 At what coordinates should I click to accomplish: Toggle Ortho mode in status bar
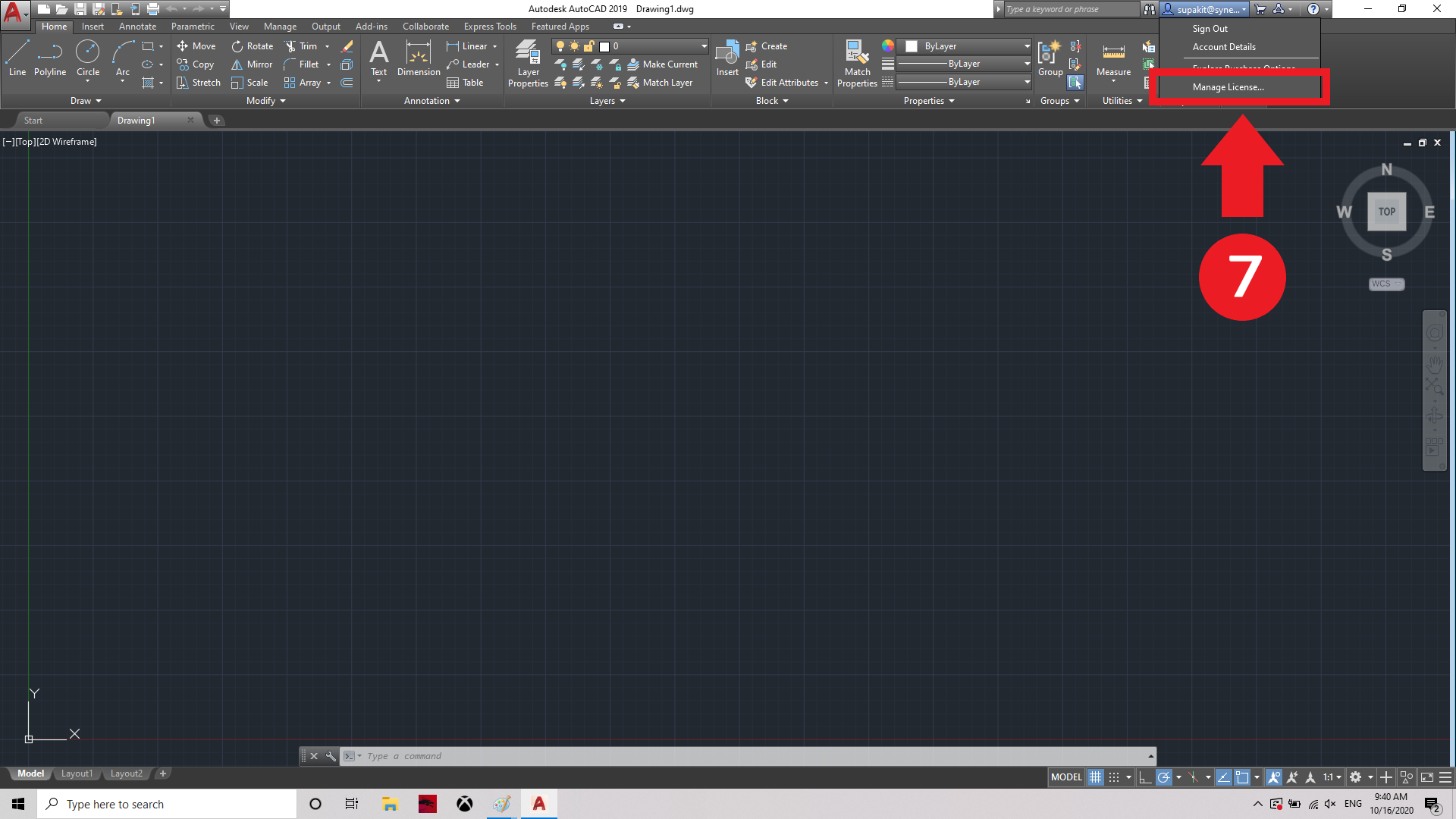(1145, 777)
